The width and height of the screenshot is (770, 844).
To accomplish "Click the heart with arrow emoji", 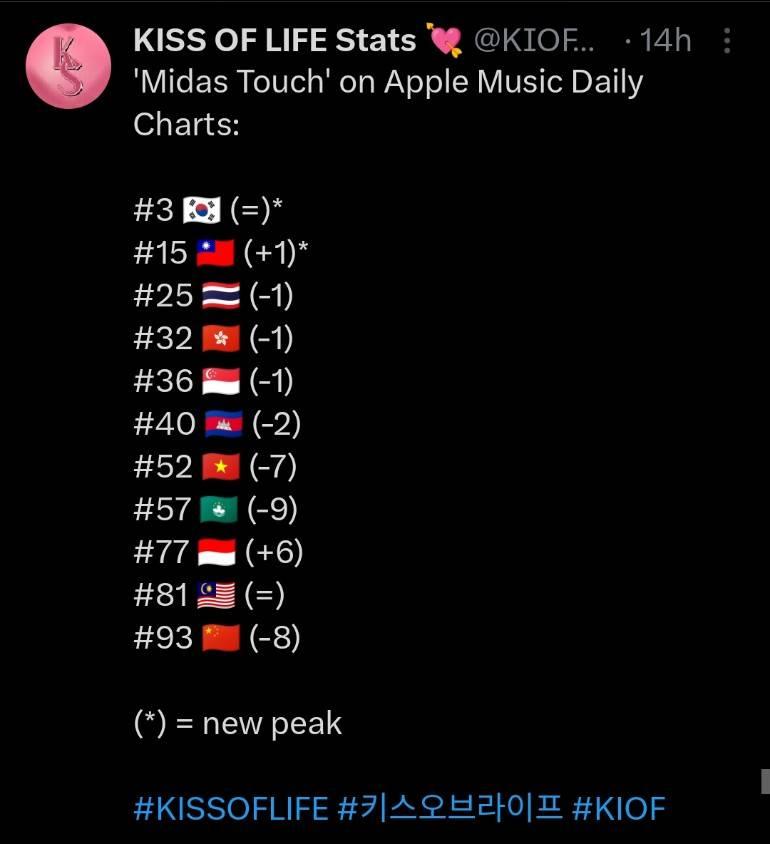I will (444, 39).
